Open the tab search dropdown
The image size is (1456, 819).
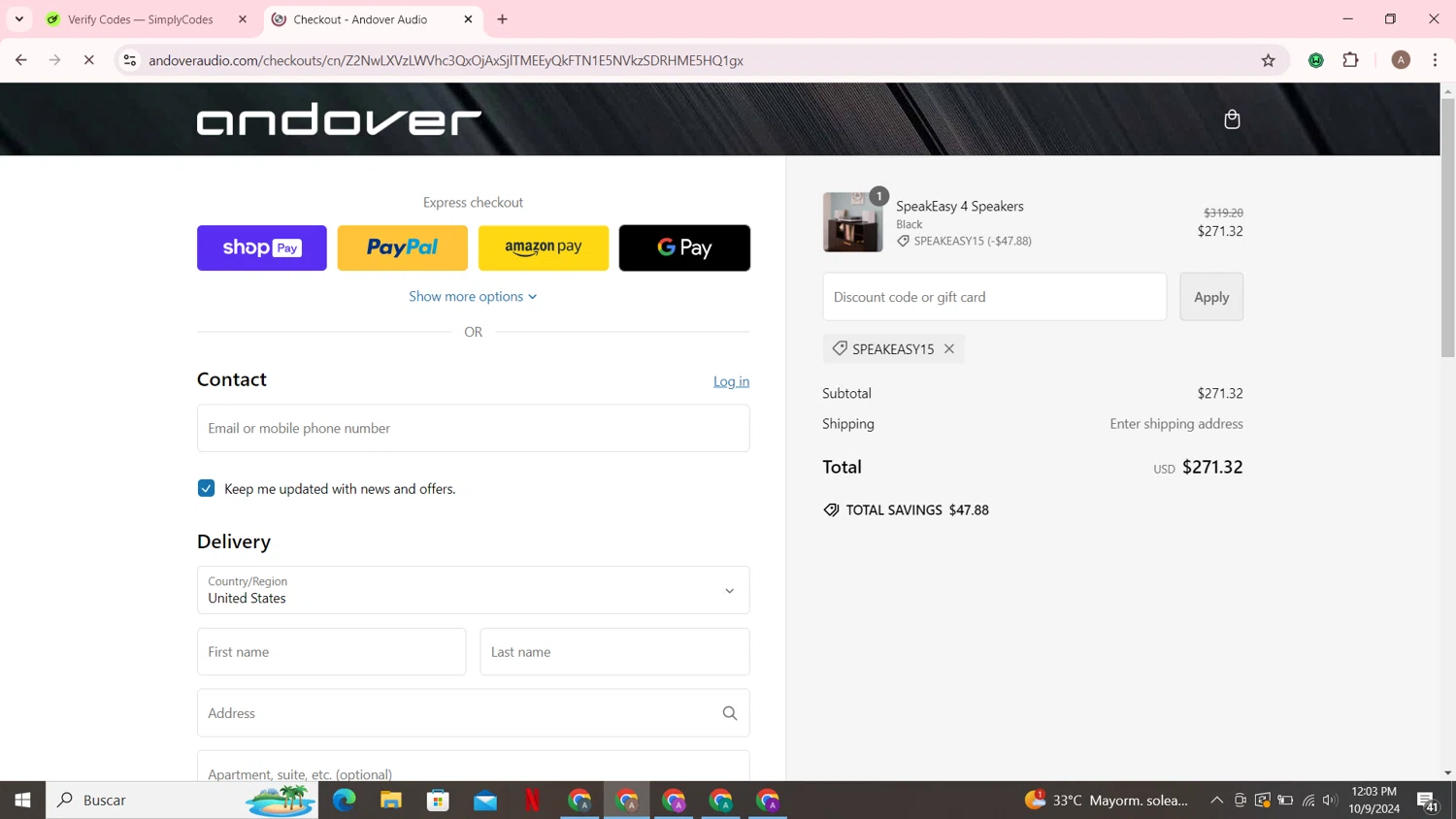pyautogui.click(x=18, y=19)
